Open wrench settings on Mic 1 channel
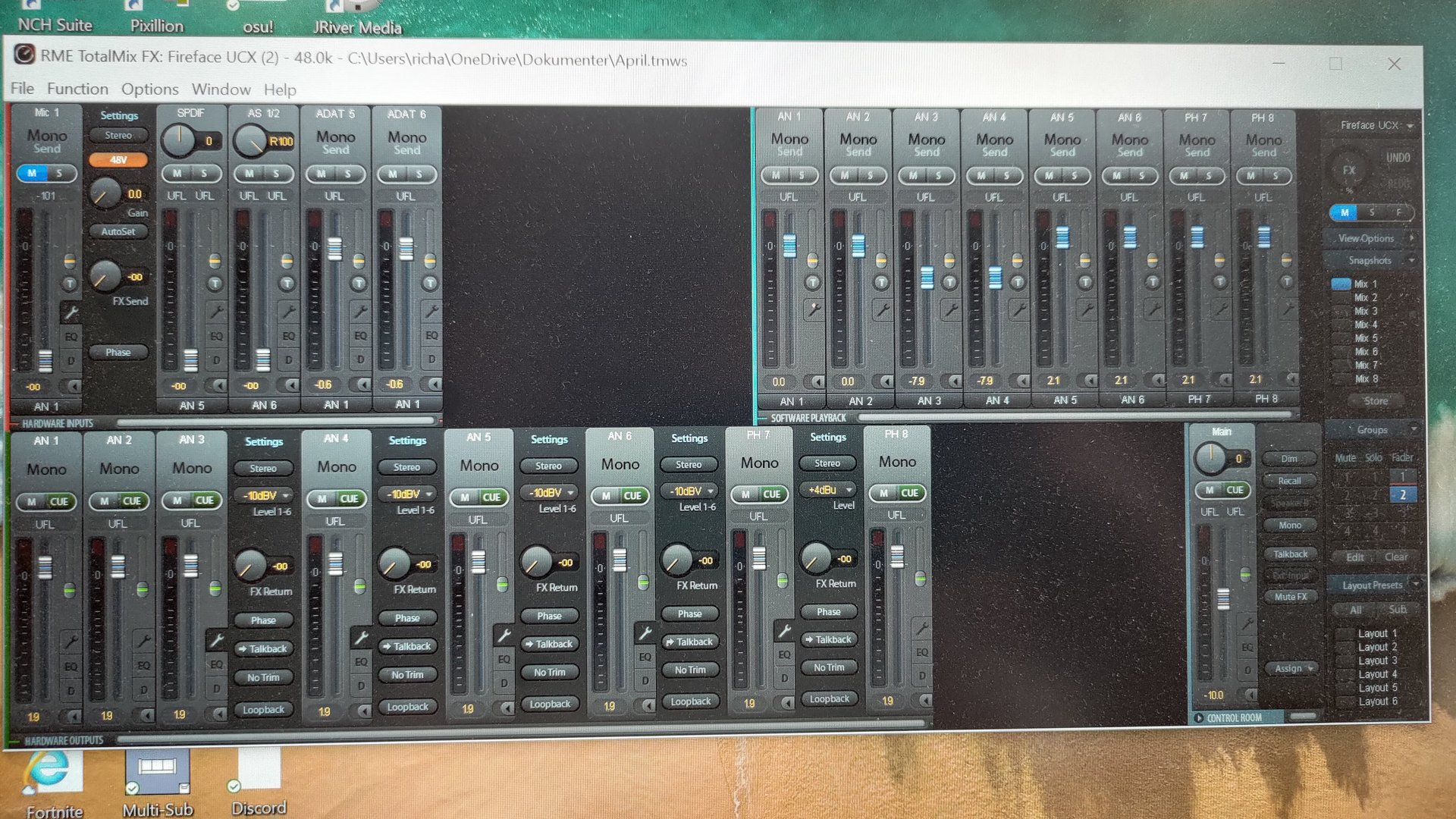Viewport: 1456px width, 819px height. click(71, 312)
